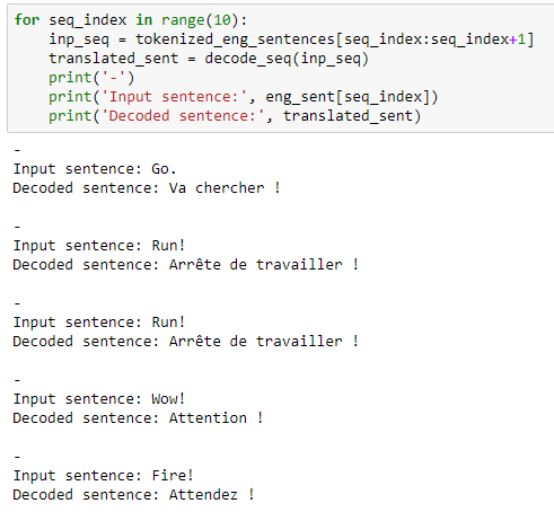
Task: Click the 'Decoded sentence:' string literal in code
Action: coord(183,116)
